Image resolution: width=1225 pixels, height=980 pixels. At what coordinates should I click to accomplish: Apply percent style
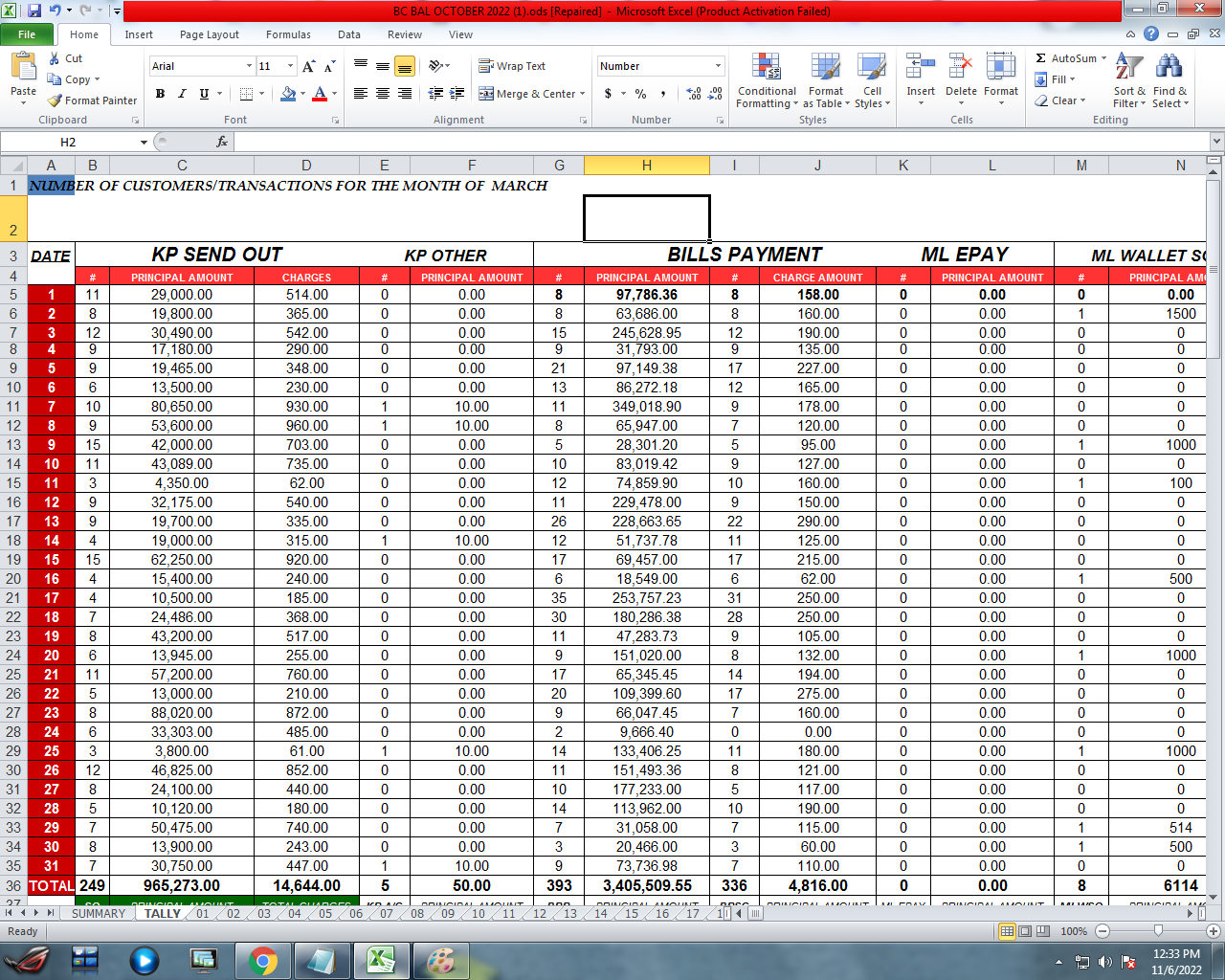tap(640, 94)
